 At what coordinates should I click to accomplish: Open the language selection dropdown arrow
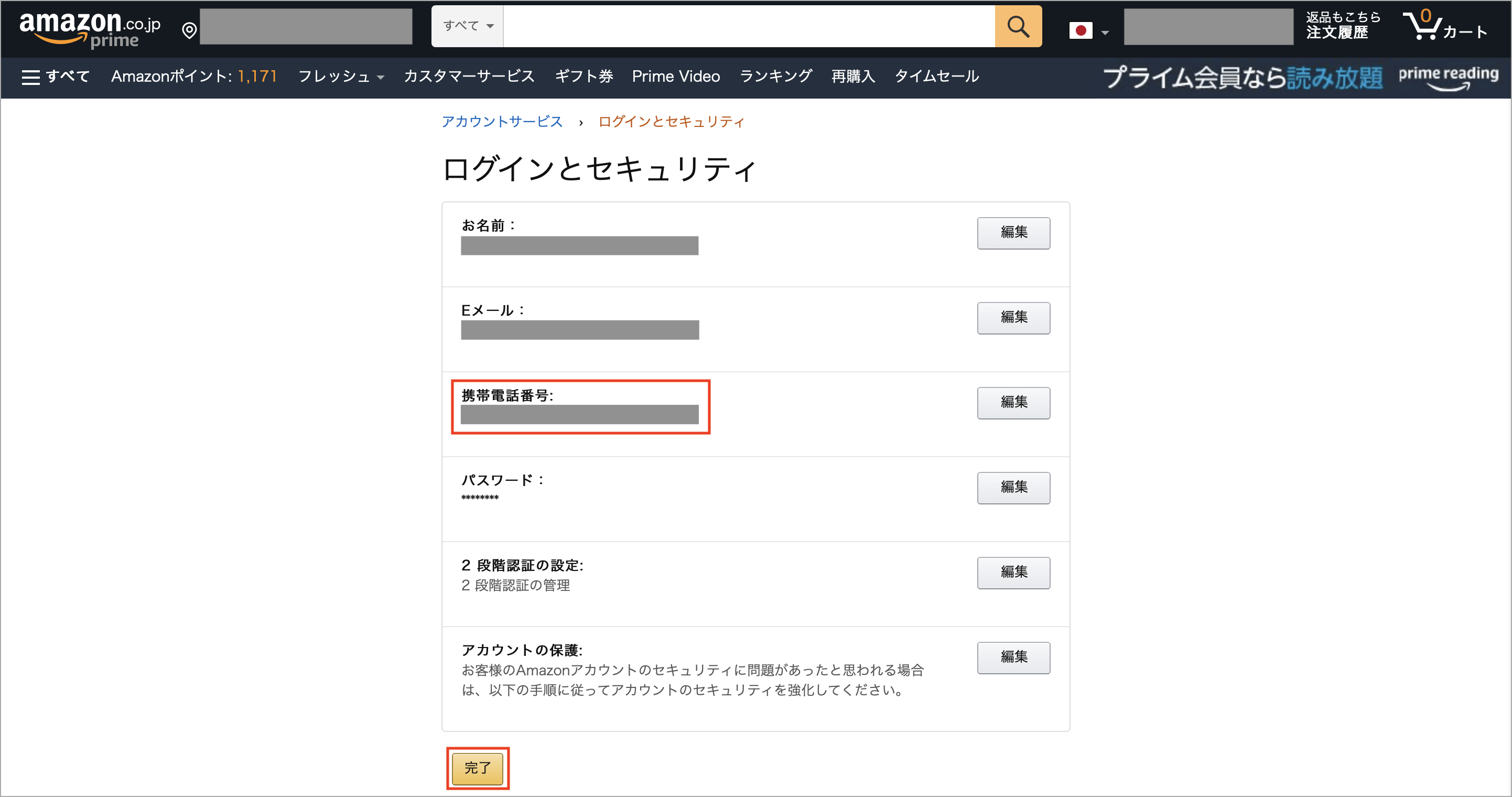(x=1106, y=31)
